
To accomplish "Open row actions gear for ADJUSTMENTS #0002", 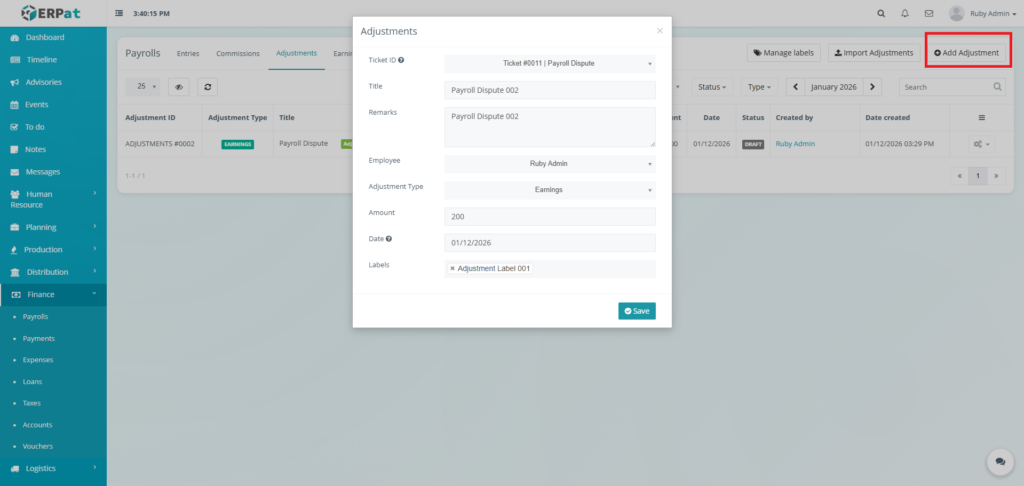I will tap(982, 144).
